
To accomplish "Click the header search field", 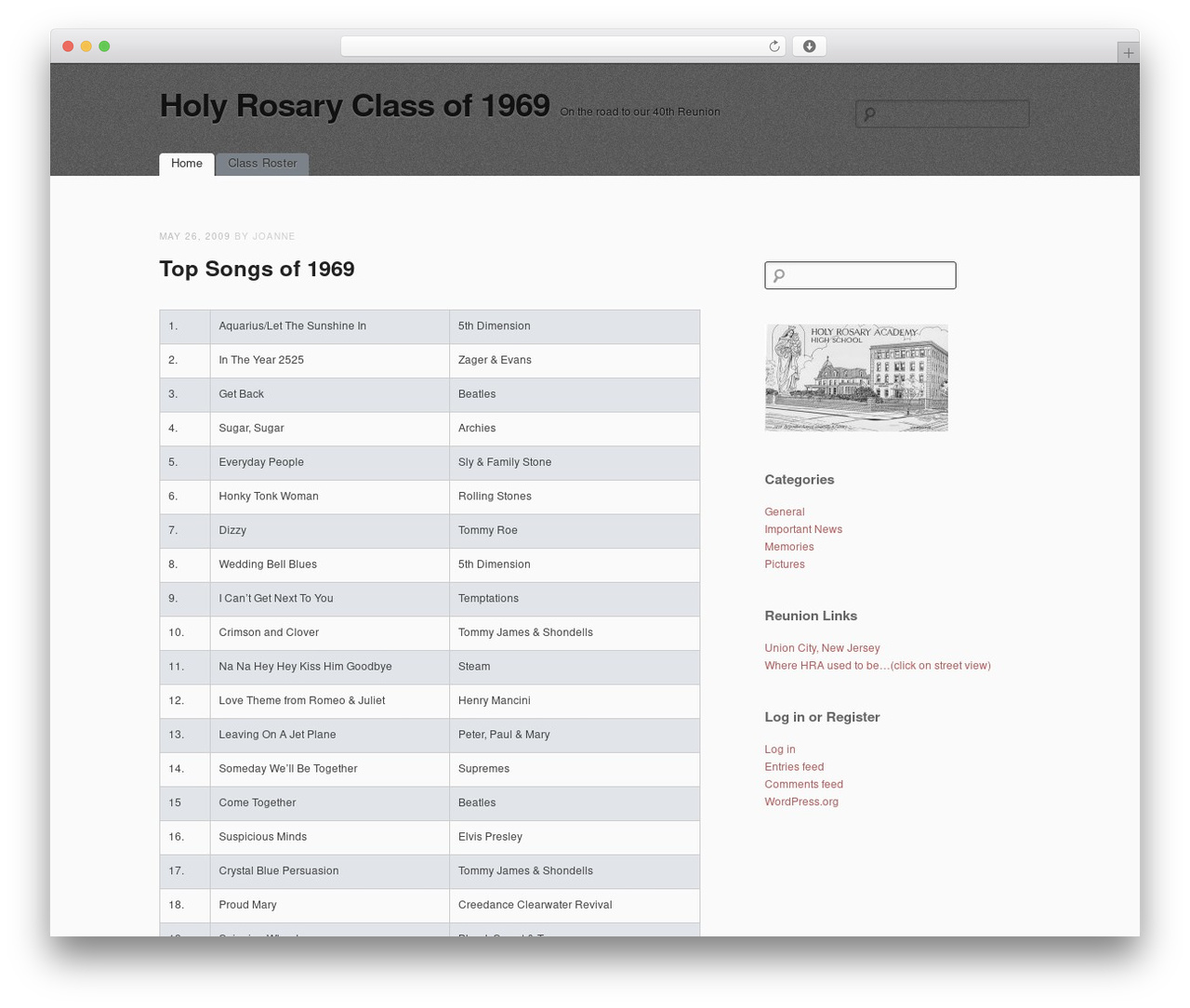I will (x=943, y=114).
